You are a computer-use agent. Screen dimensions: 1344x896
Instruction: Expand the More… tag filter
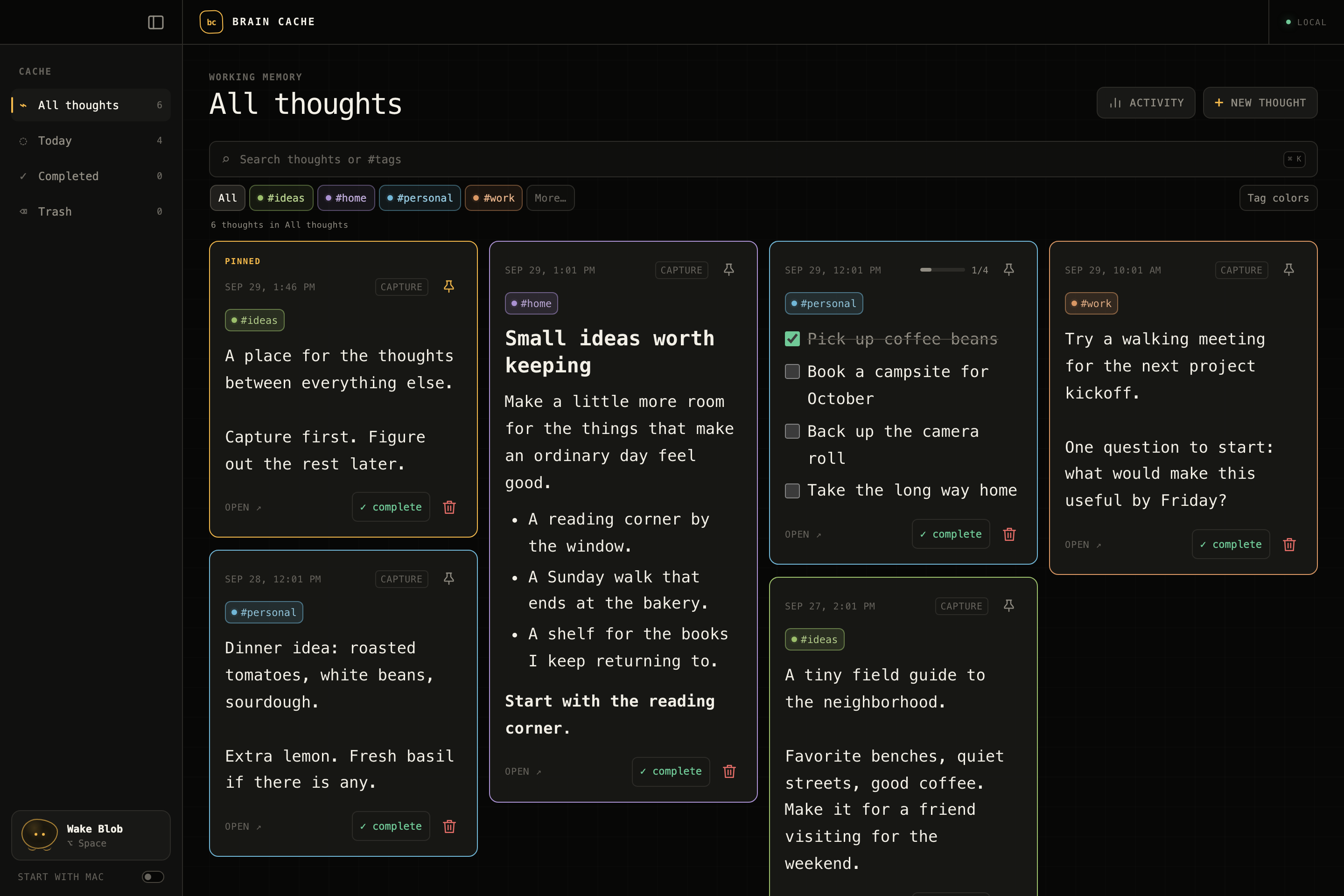click(x=550, y=198)
